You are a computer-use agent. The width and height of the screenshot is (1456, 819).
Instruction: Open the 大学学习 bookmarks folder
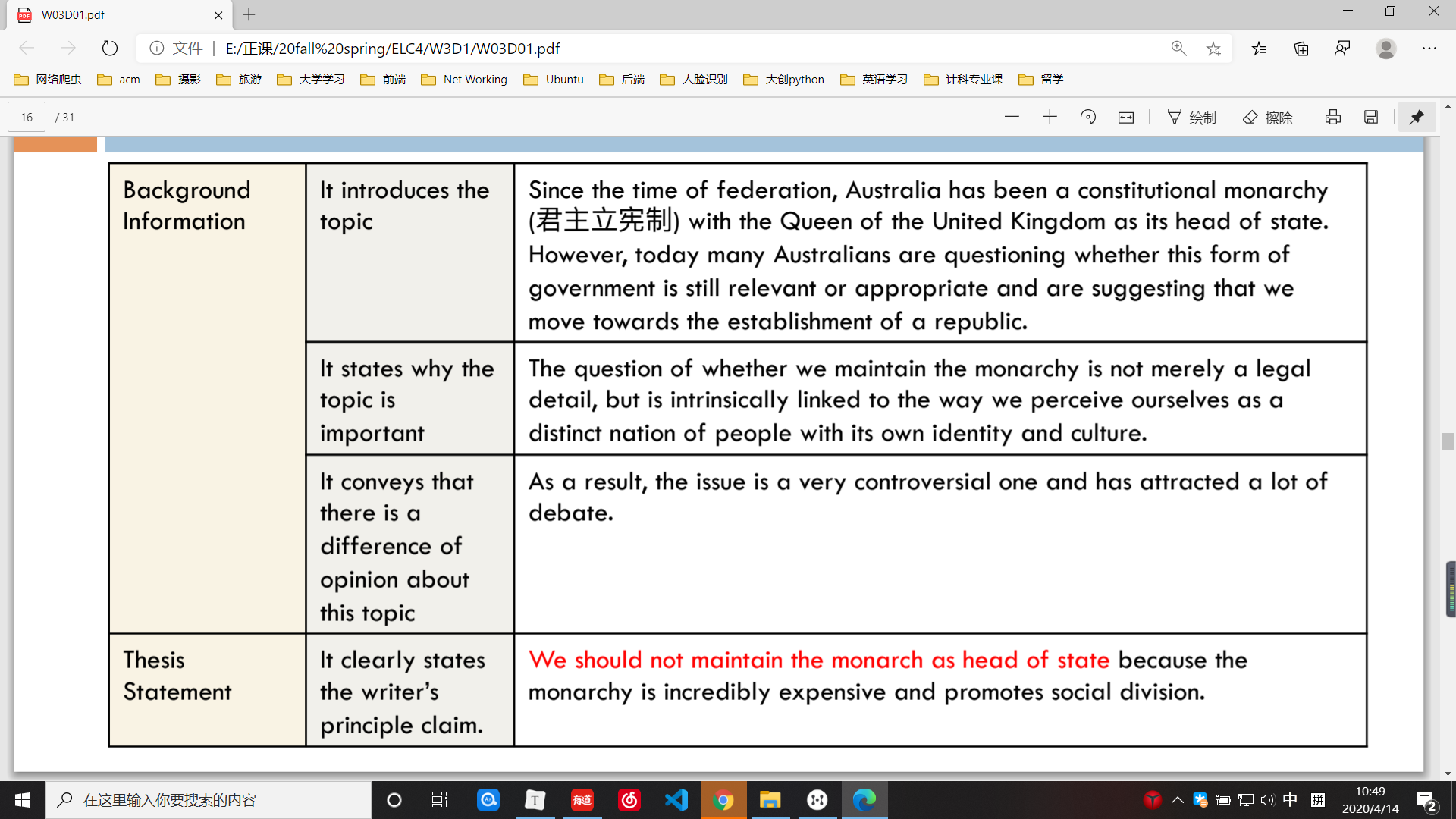point(311,80)
